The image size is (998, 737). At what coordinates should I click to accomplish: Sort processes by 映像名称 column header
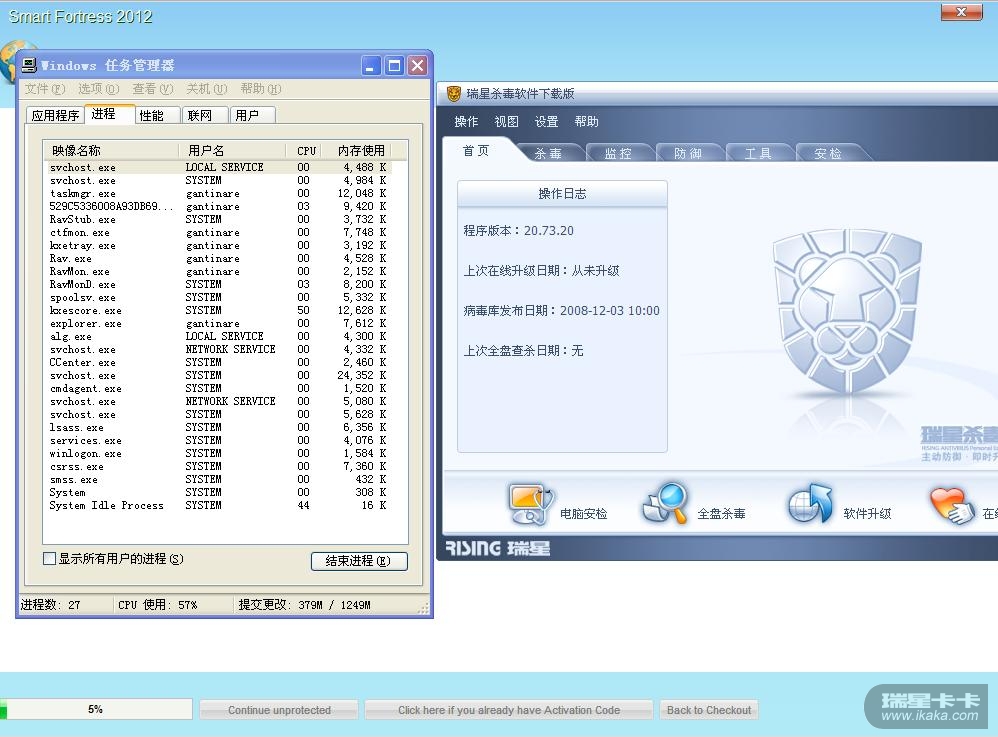(x=111, y=150)
